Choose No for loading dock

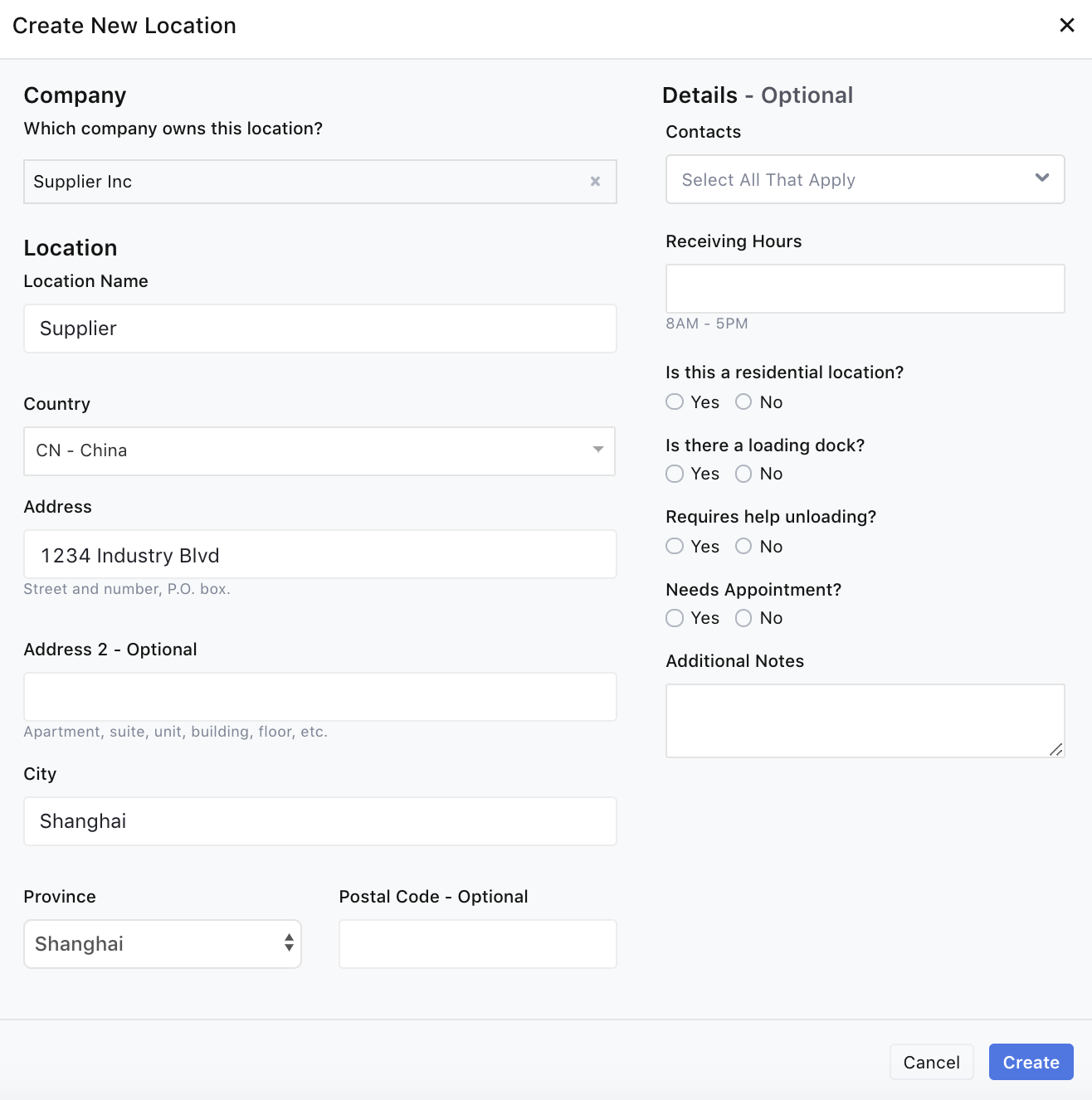(x=744, y=474)
